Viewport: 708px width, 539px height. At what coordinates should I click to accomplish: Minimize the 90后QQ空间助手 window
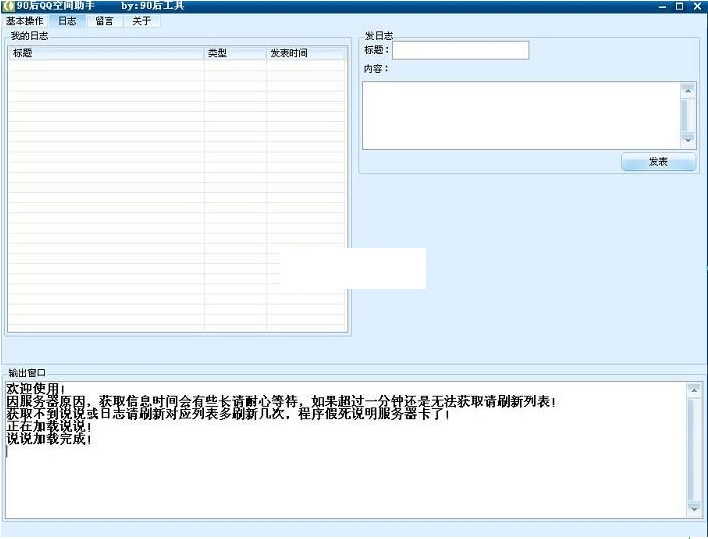click(662, 6)
